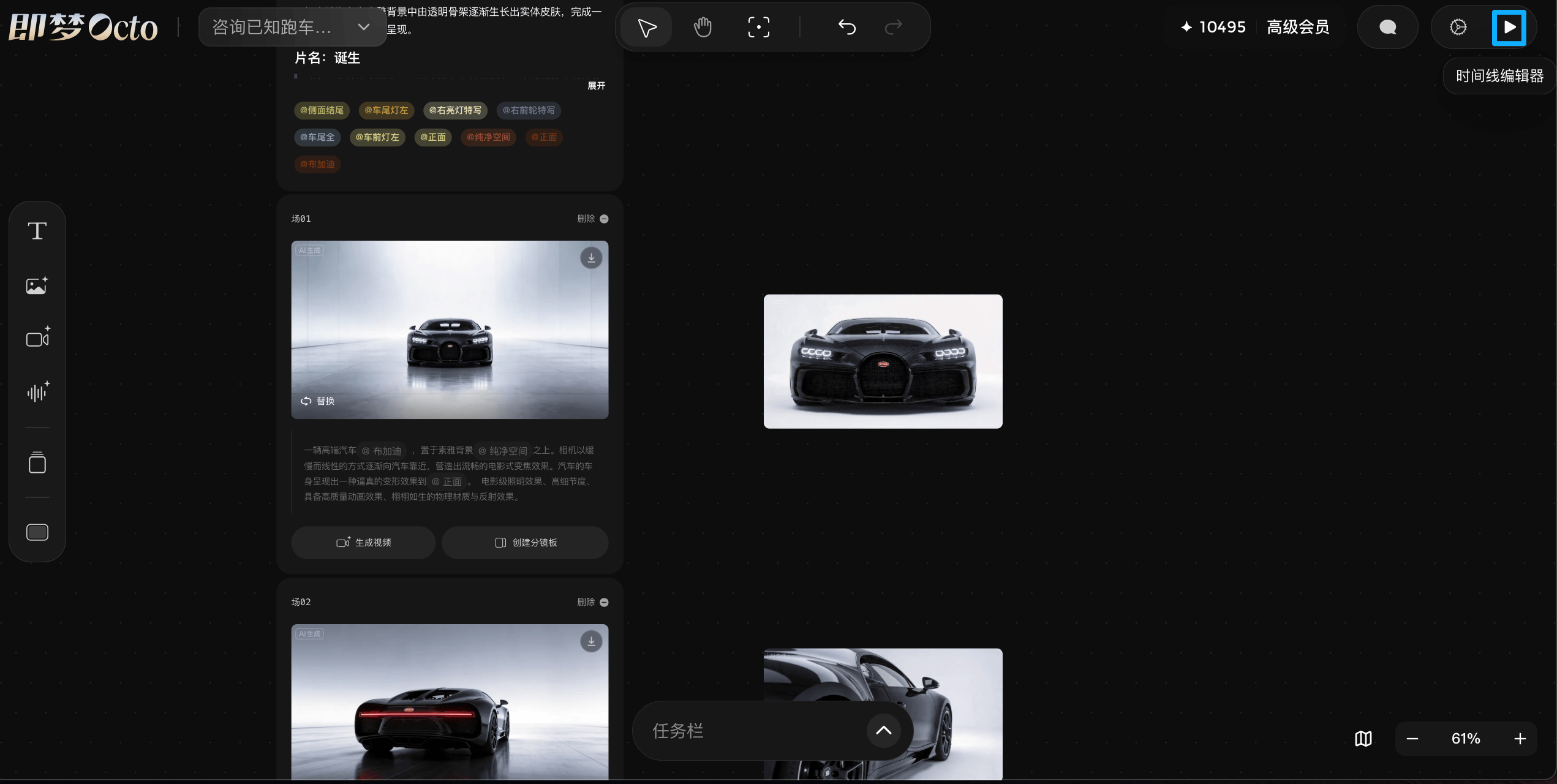Click the 片名：诞生 title text

click(x=327, y=58)
